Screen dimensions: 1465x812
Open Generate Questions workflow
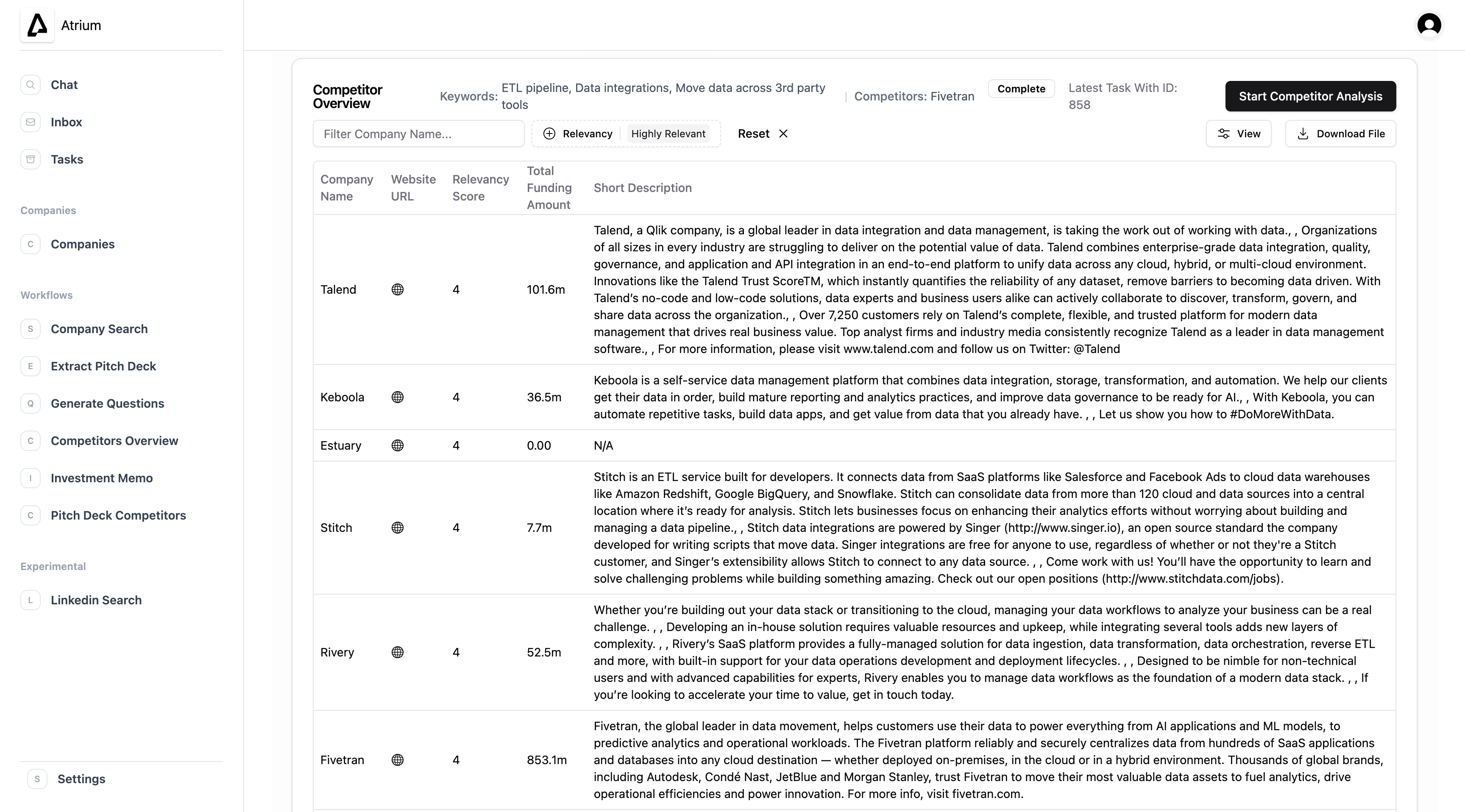[107, 403]
